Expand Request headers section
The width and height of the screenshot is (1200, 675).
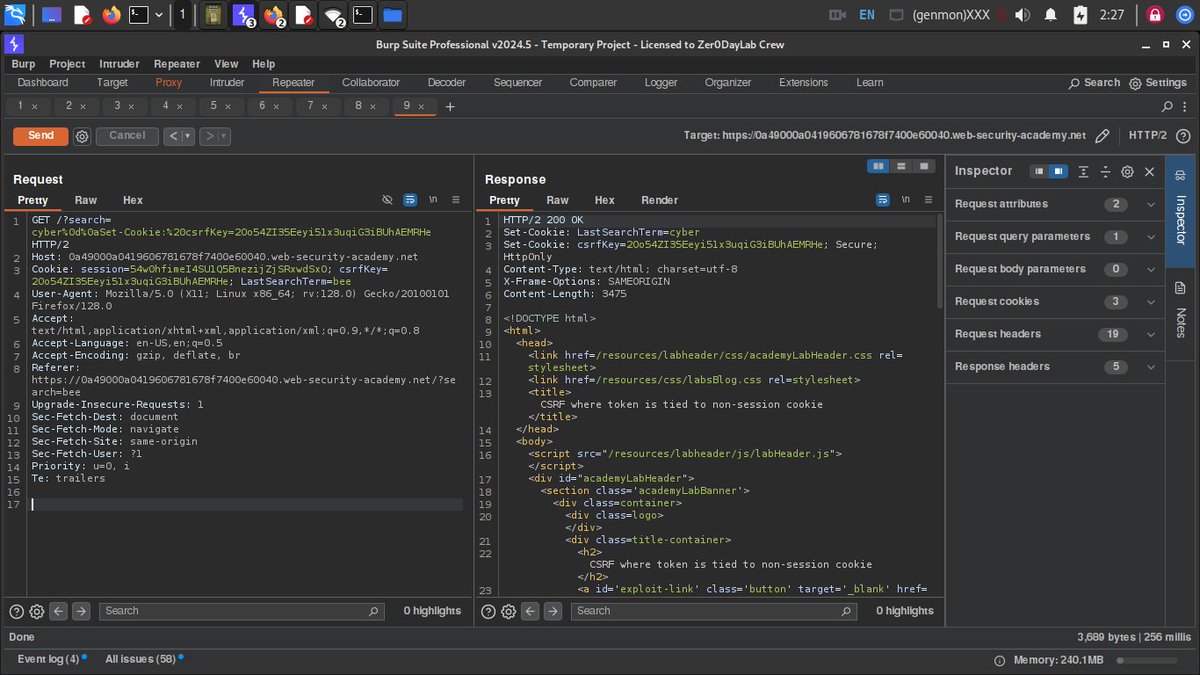(x=1055, y=334)
